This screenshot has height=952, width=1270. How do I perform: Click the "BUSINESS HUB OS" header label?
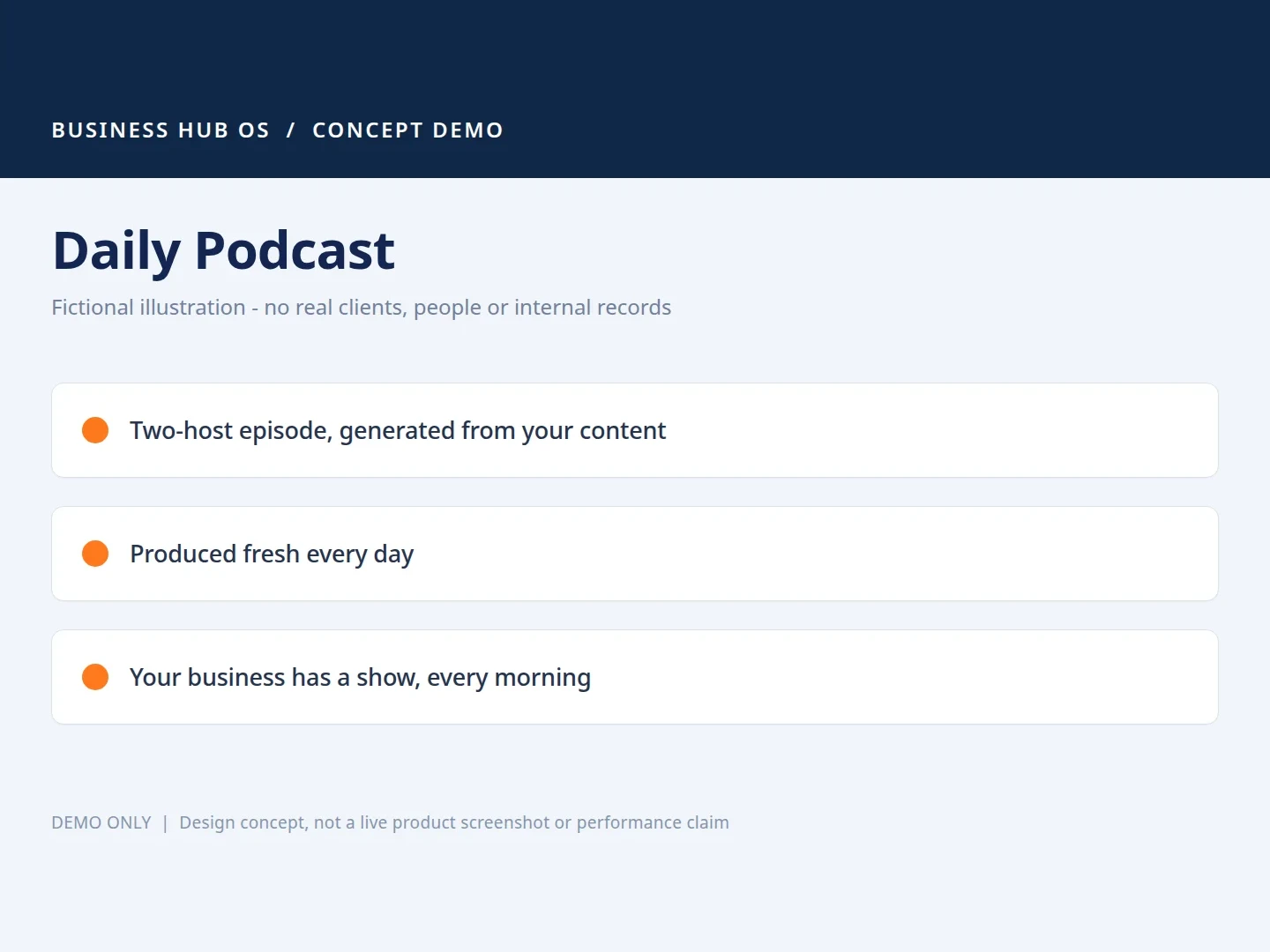click(161, 130)
